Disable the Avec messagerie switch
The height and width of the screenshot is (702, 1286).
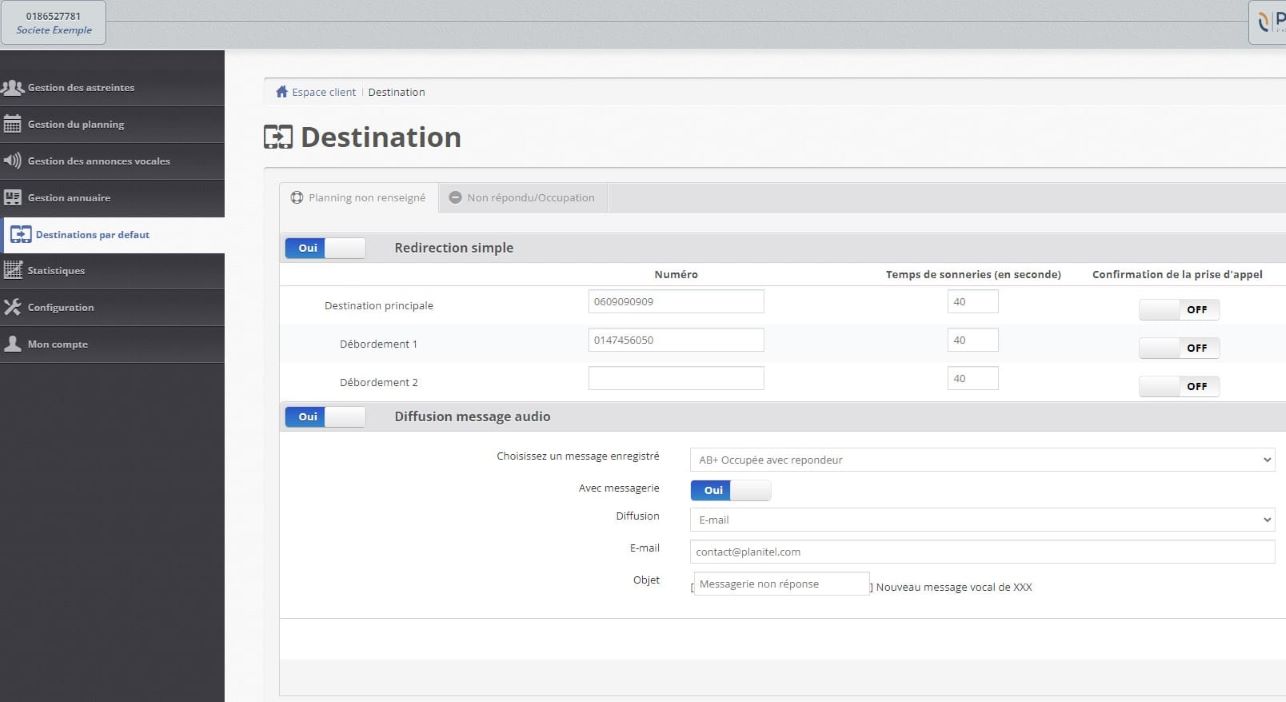click(x=730, y=490)
